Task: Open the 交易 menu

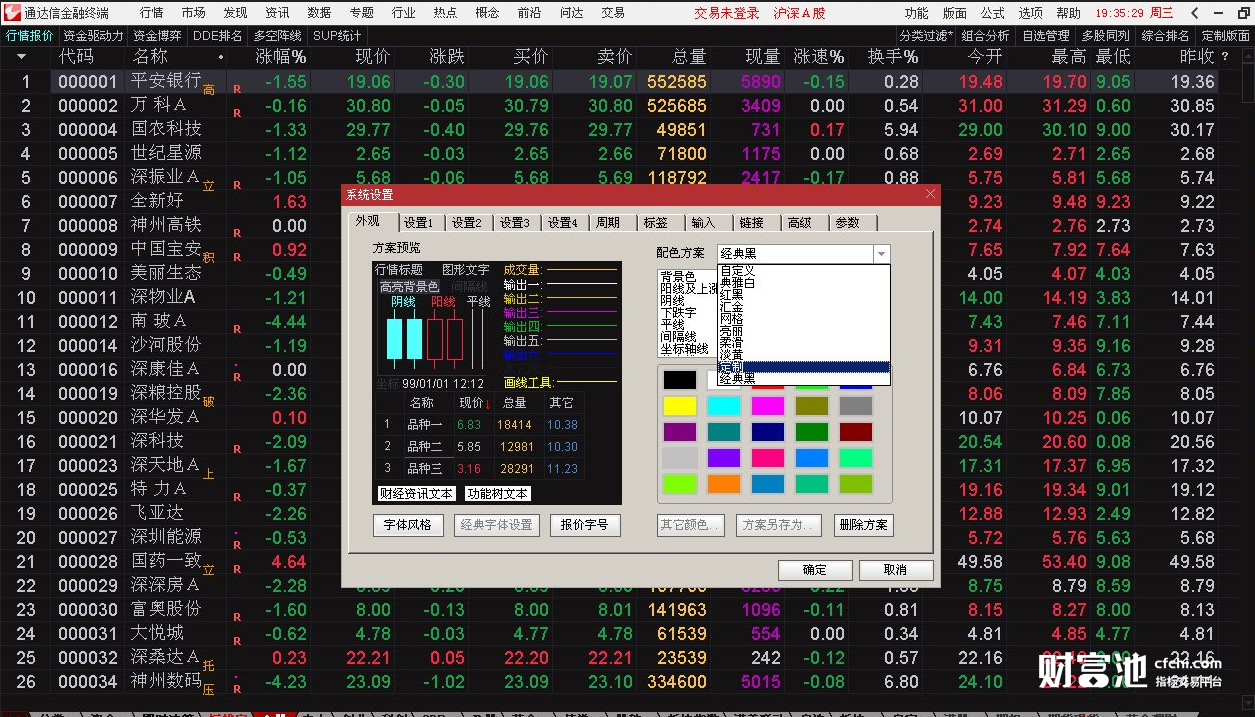Action: (x=613, y=13)
